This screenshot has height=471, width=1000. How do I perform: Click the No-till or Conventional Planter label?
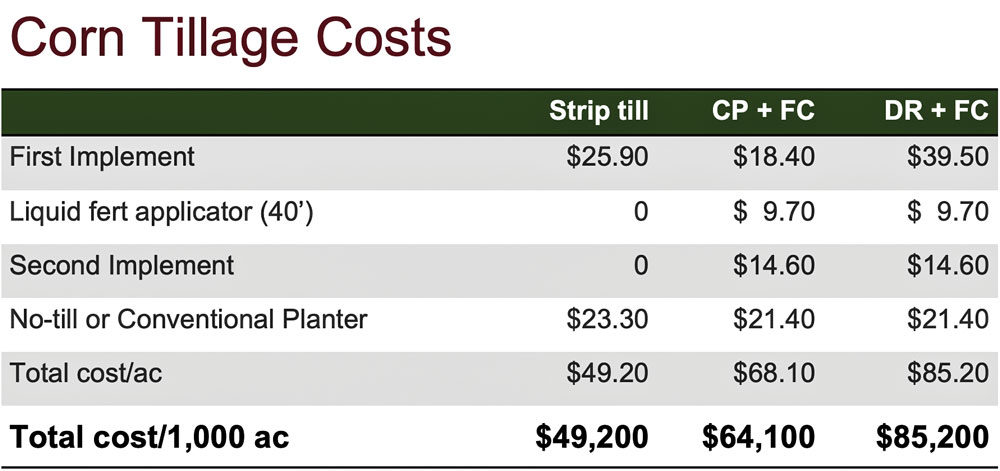point(189,319)
